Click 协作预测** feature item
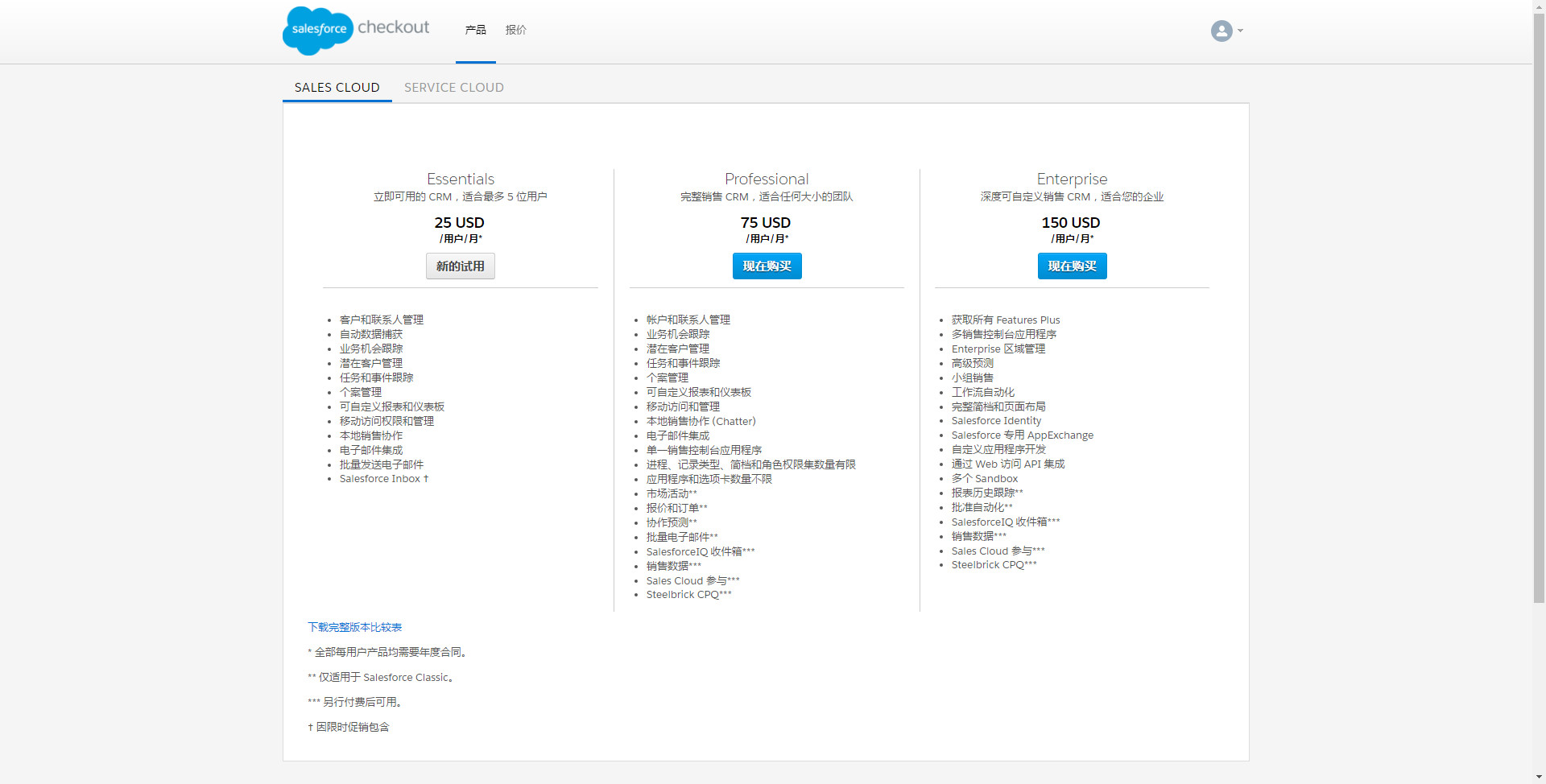The image size is (1546, 784). pyautogui.click(x=672, y=522)
